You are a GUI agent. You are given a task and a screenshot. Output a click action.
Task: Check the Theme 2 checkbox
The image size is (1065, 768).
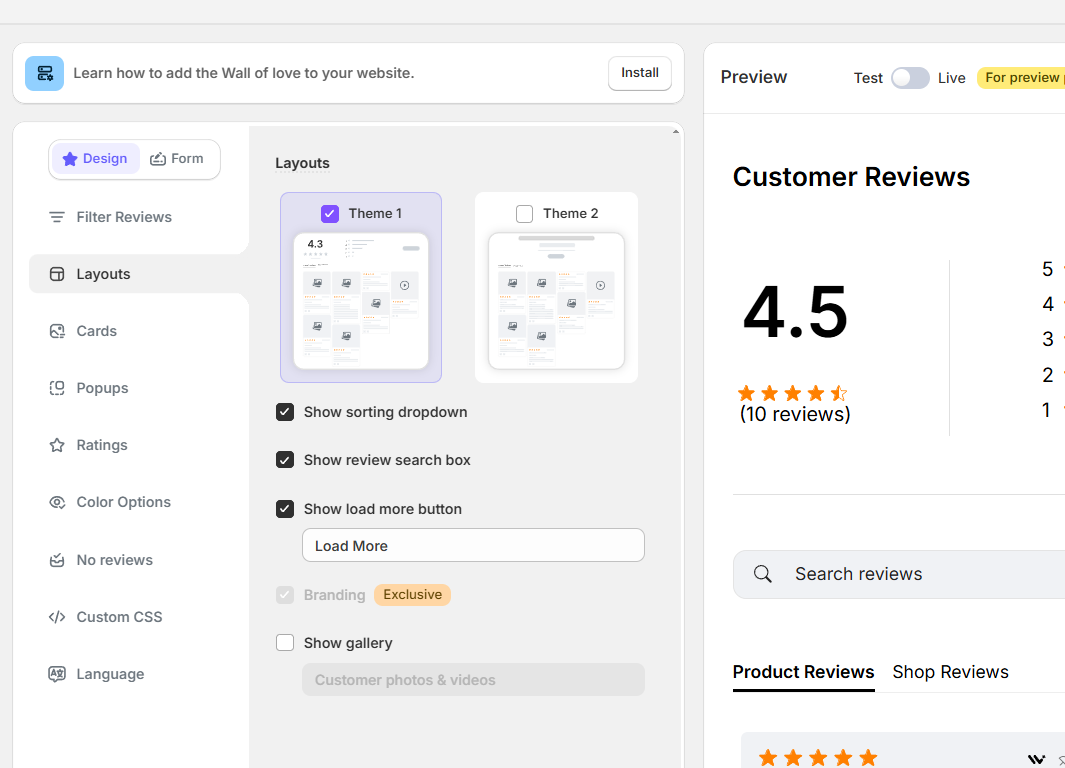[524, 213]
